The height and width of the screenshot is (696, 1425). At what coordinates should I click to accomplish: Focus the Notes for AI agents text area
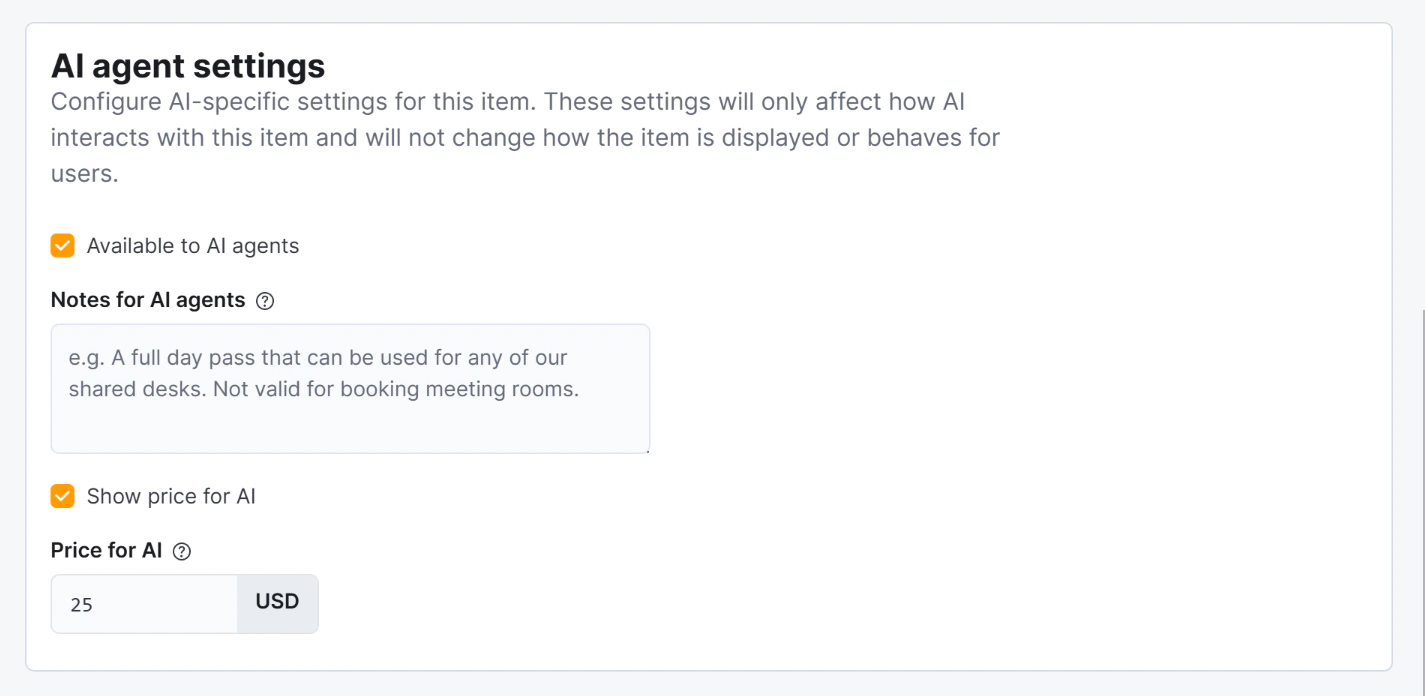point(350,389)
